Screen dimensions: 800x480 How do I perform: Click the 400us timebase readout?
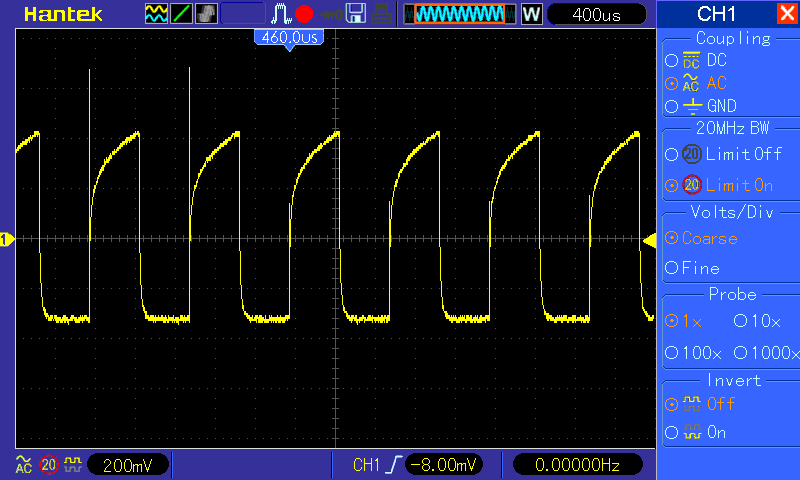tap(596, 14)
